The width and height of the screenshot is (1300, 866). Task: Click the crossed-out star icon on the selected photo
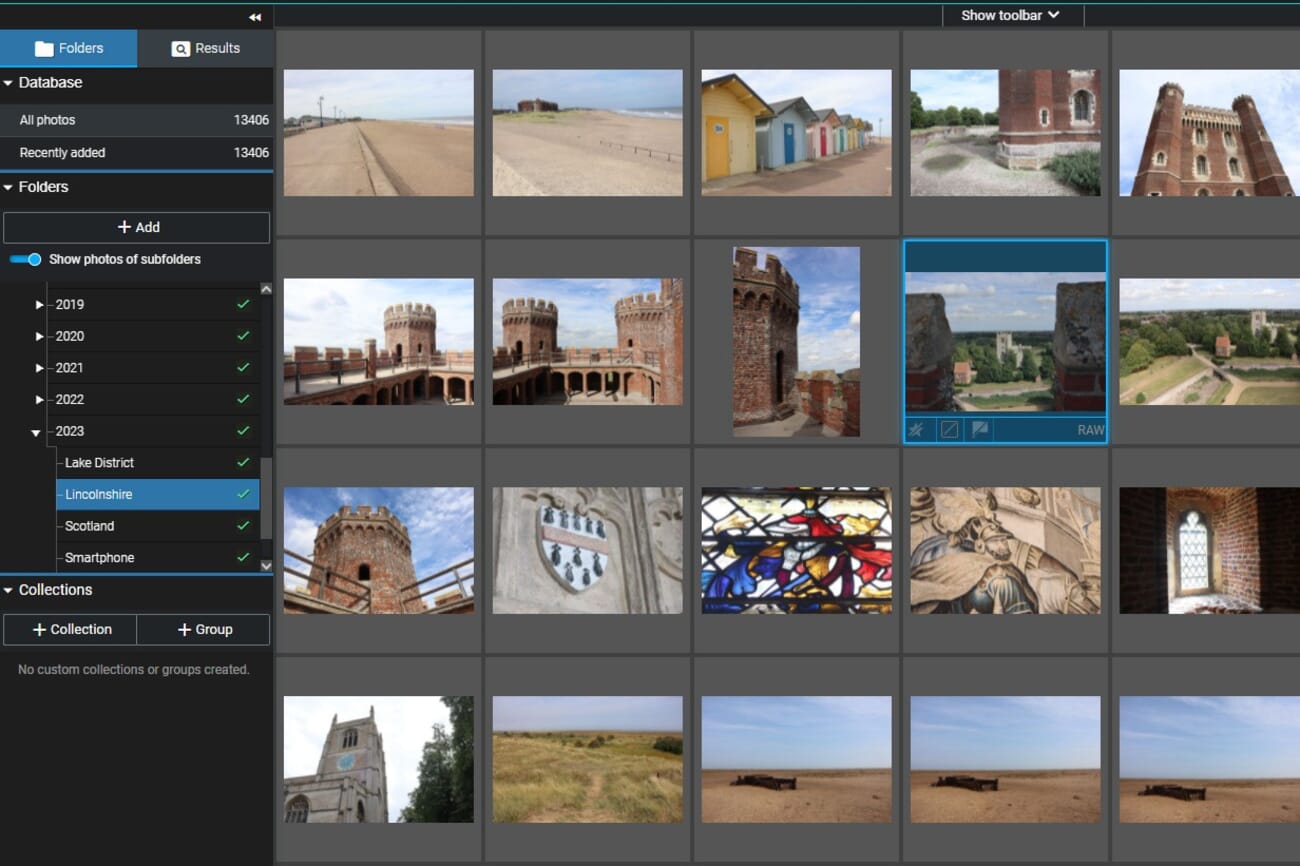[x=917, y=429]
